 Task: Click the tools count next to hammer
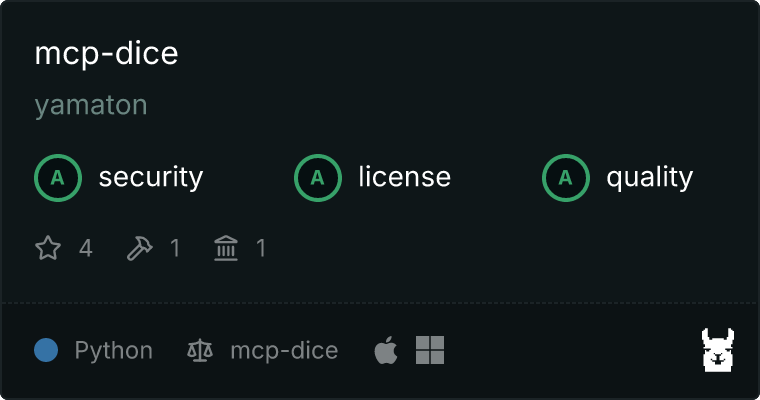click(x=175, y=249)
